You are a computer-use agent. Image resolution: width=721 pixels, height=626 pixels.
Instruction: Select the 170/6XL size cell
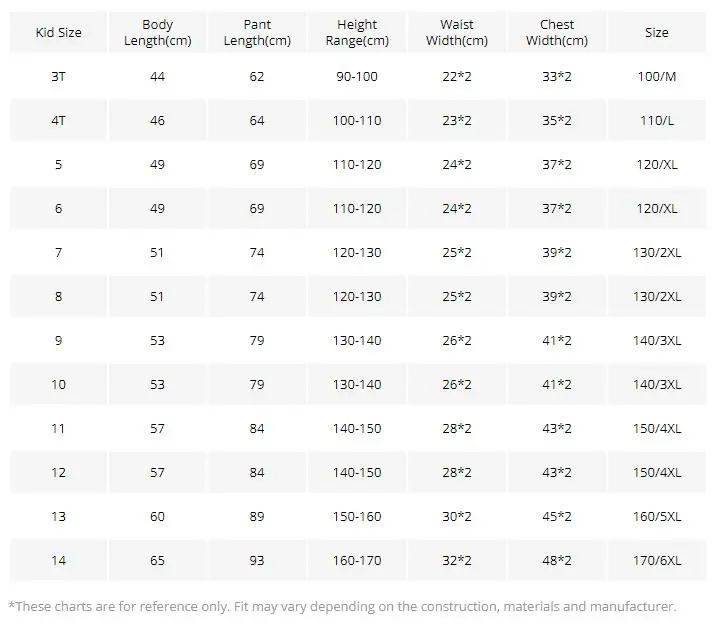point(657,561)
